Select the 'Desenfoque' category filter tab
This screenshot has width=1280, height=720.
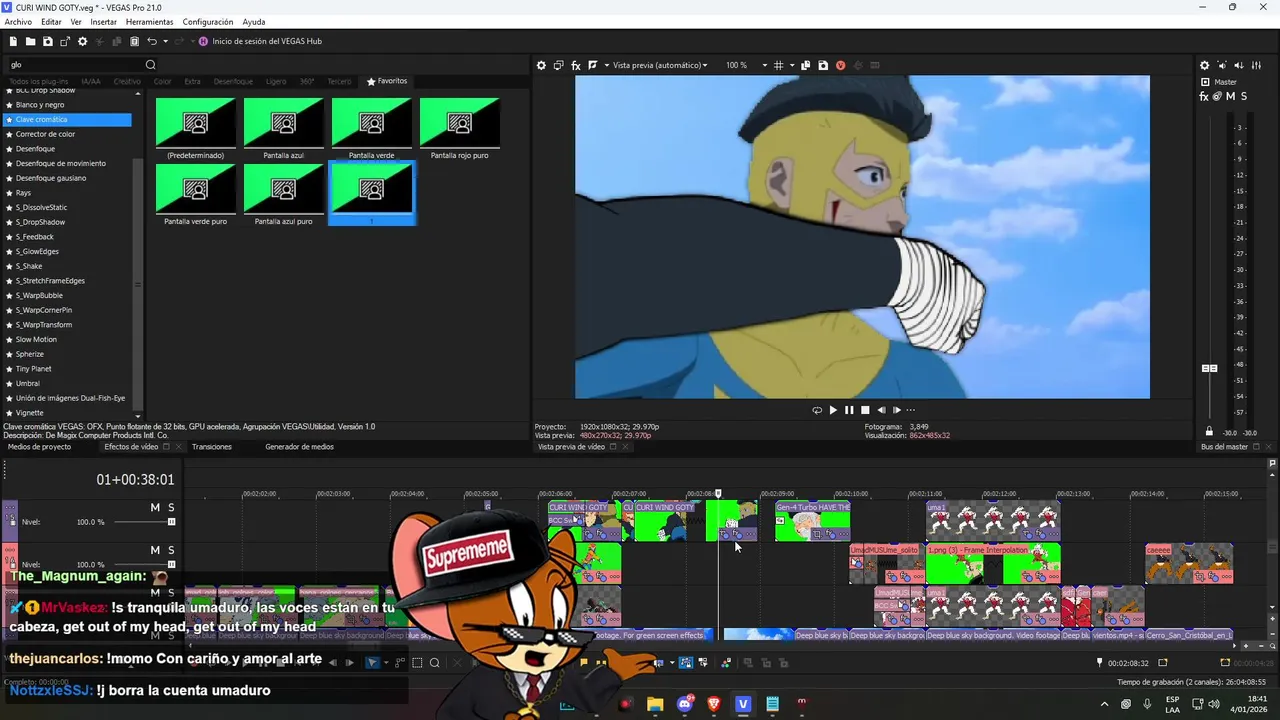tap(233, 81)
